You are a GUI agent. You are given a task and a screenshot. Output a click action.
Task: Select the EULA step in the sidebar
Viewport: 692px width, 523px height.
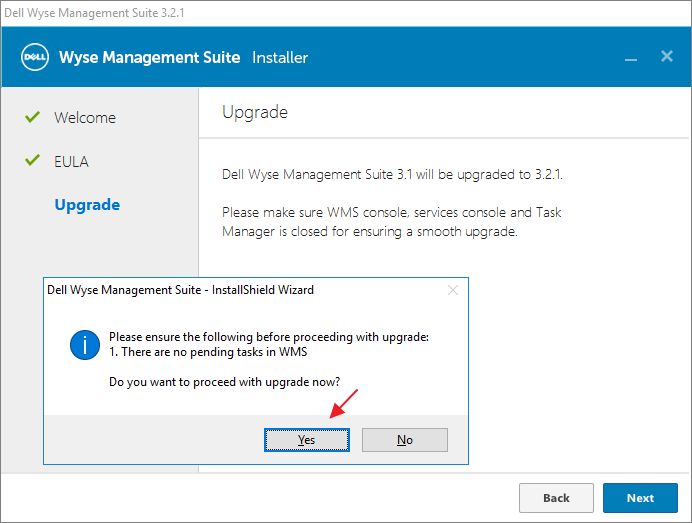click(x=71, y=161)
